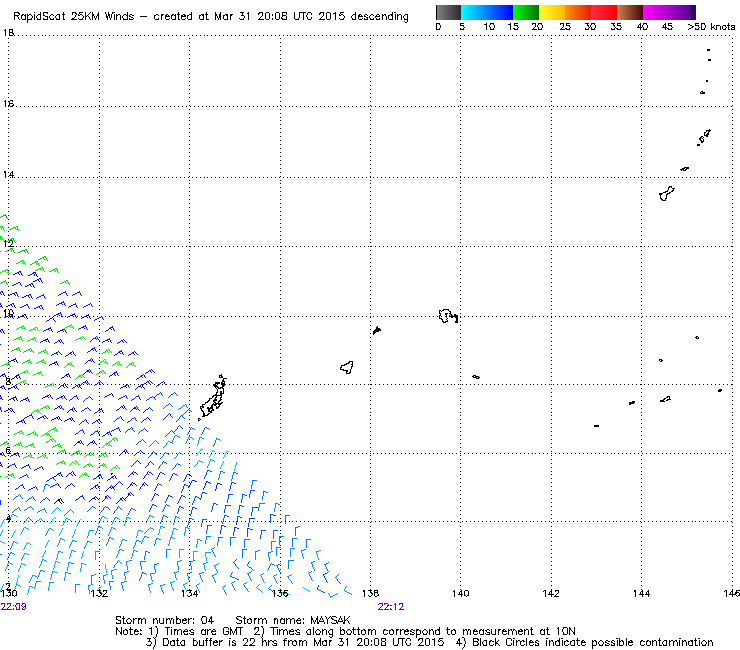Click the "45" legend scale label

(x=667, y=26)
